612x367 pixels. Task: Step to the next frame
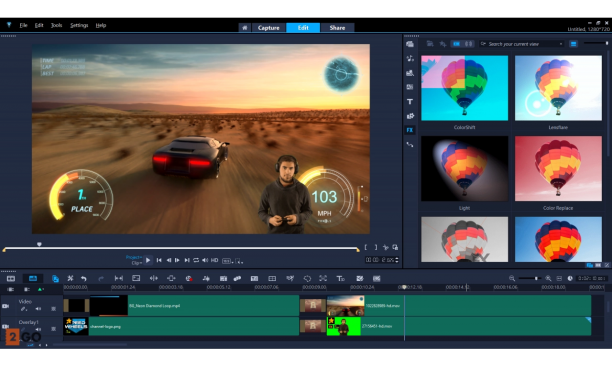tap(177, 260)
